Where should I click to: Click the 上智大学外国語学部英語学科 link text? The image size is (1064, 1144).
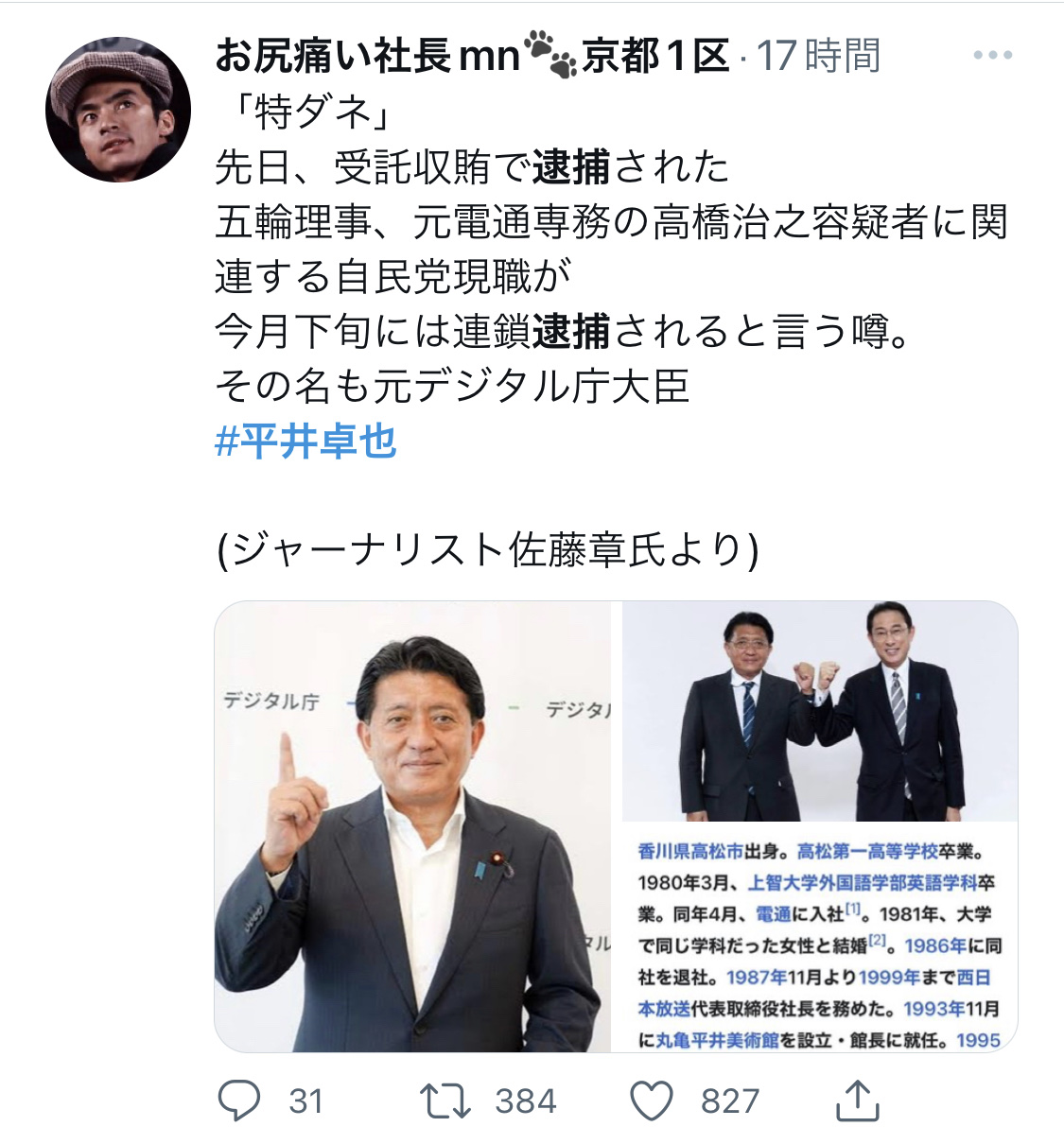pyautogui.click(x=862, y=883)
